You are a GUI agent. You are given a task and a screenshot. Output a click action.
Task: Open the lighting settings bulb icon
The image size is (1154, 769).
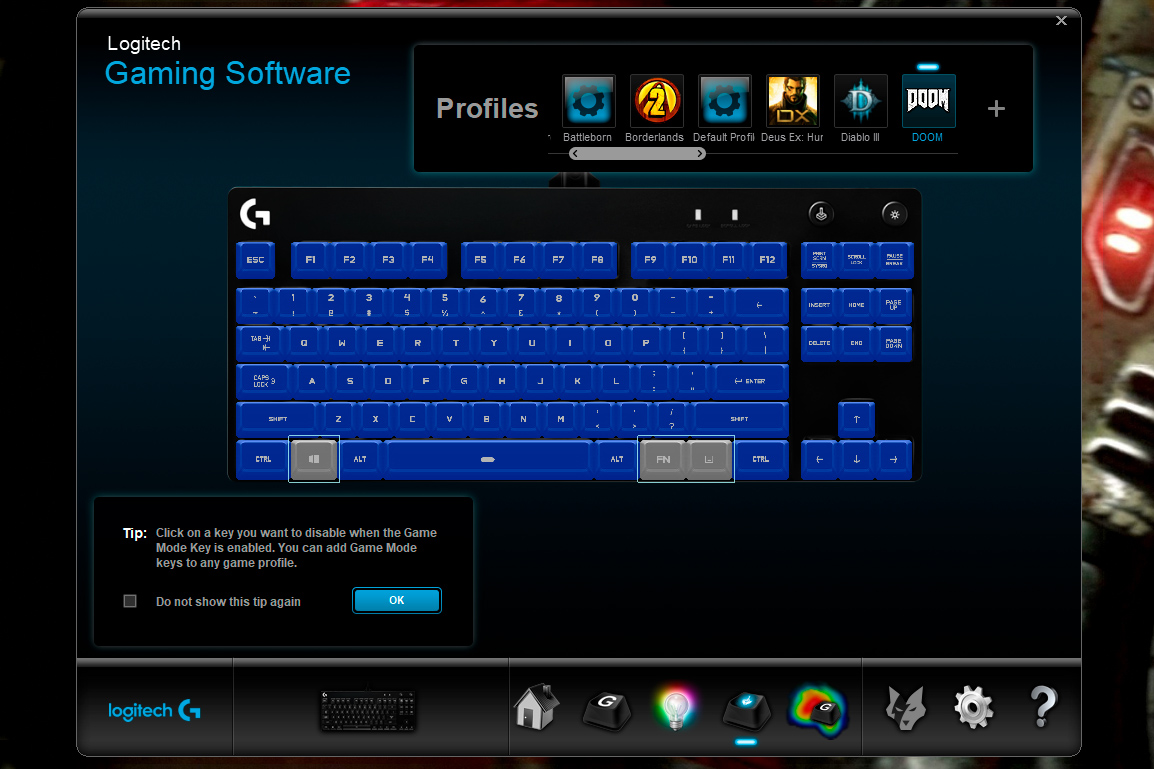[x=676, y=708]
